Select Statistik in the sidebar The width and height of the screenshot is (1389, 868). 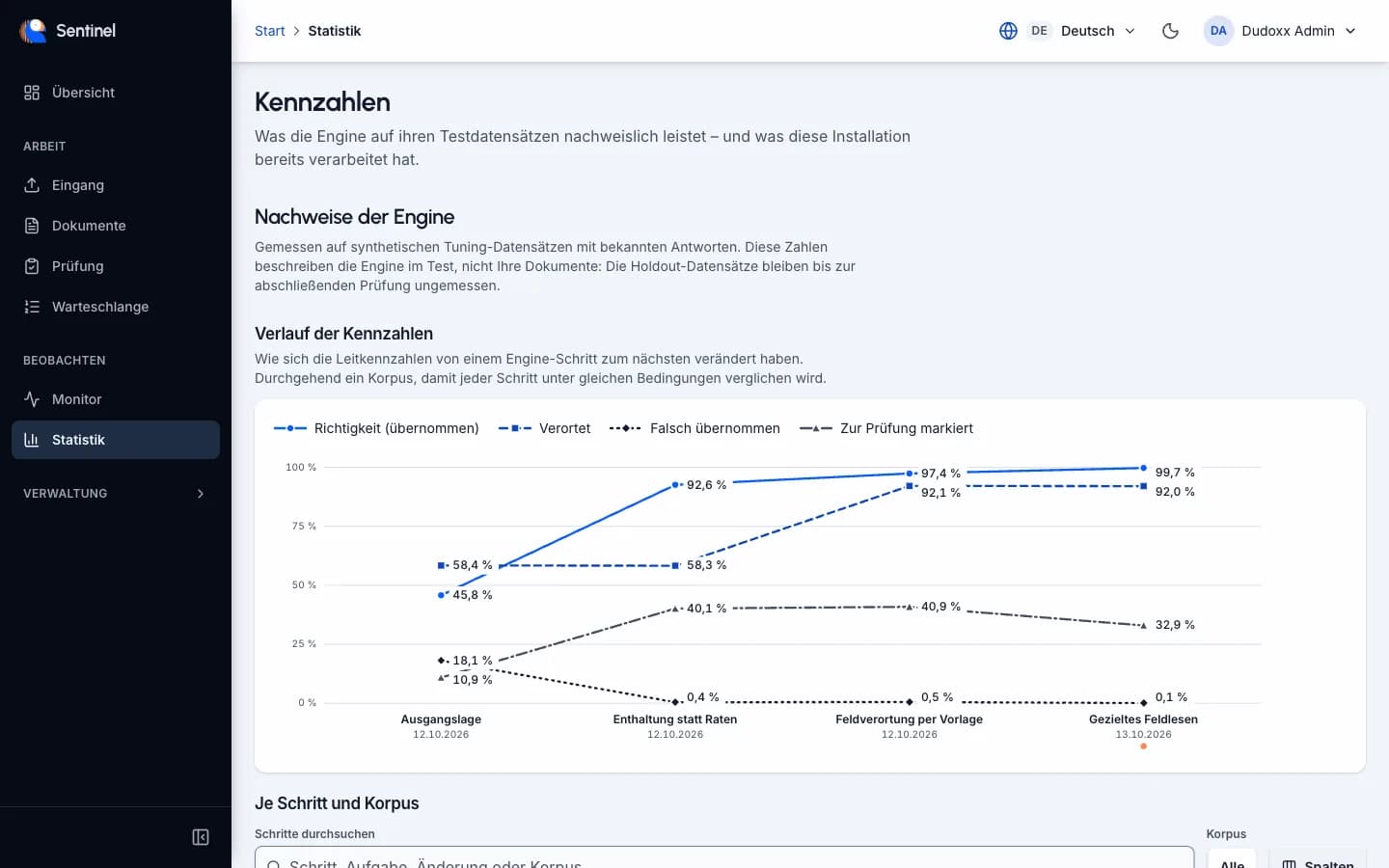tap(116, 440)
